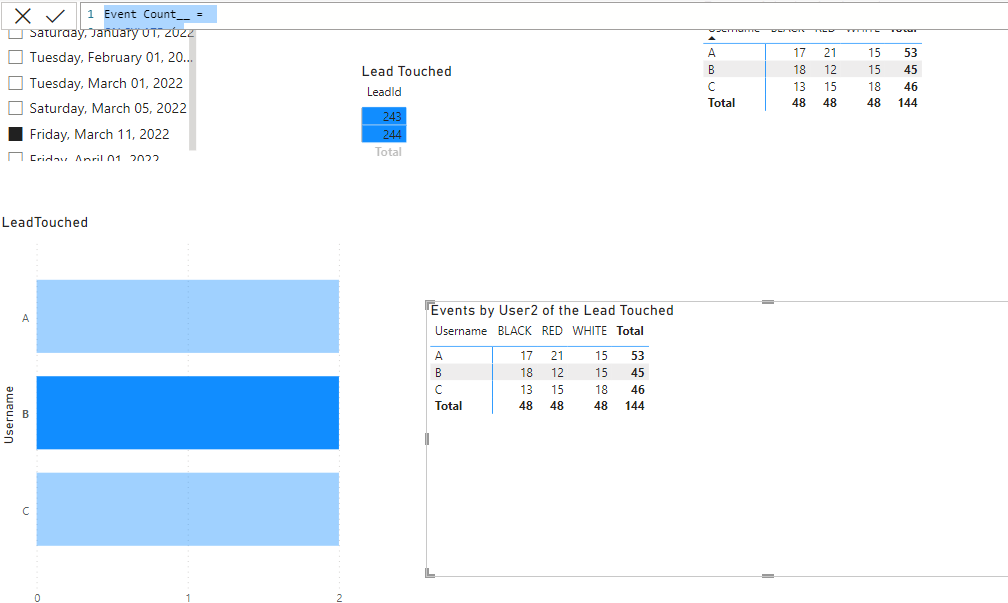Select LeadId 243 in Lead Touched table
The height and width of the screenshot is (603, 1008).
click(x=384, y=116)
